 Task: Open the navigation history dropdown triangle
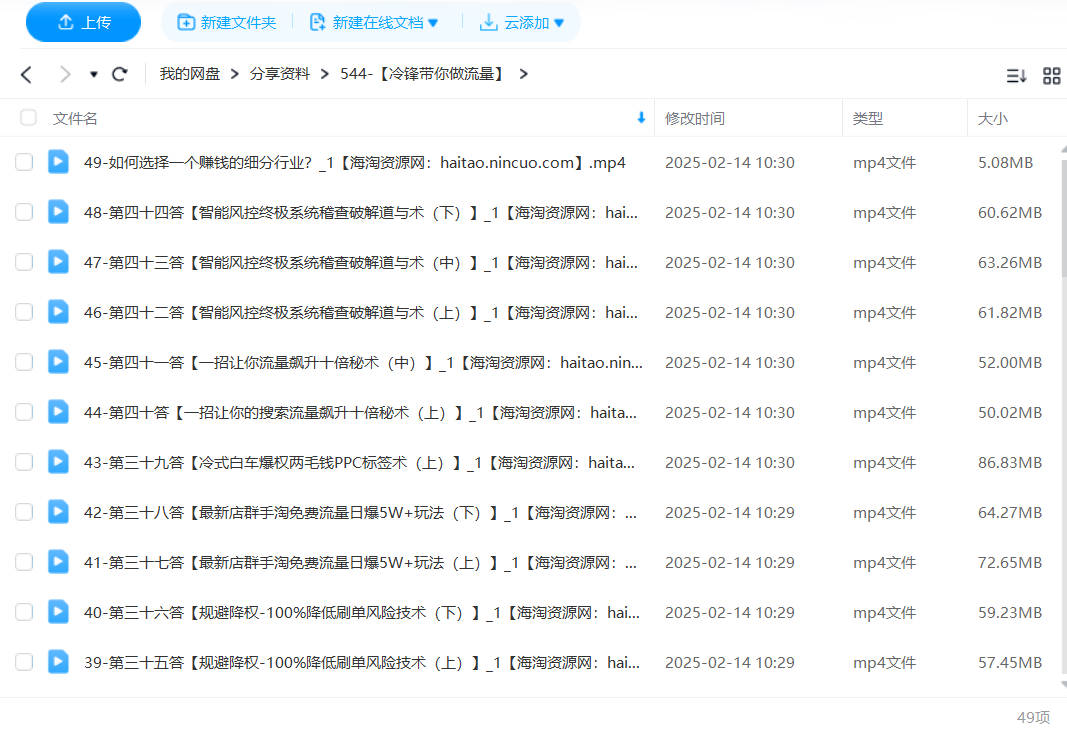point(94,74)
